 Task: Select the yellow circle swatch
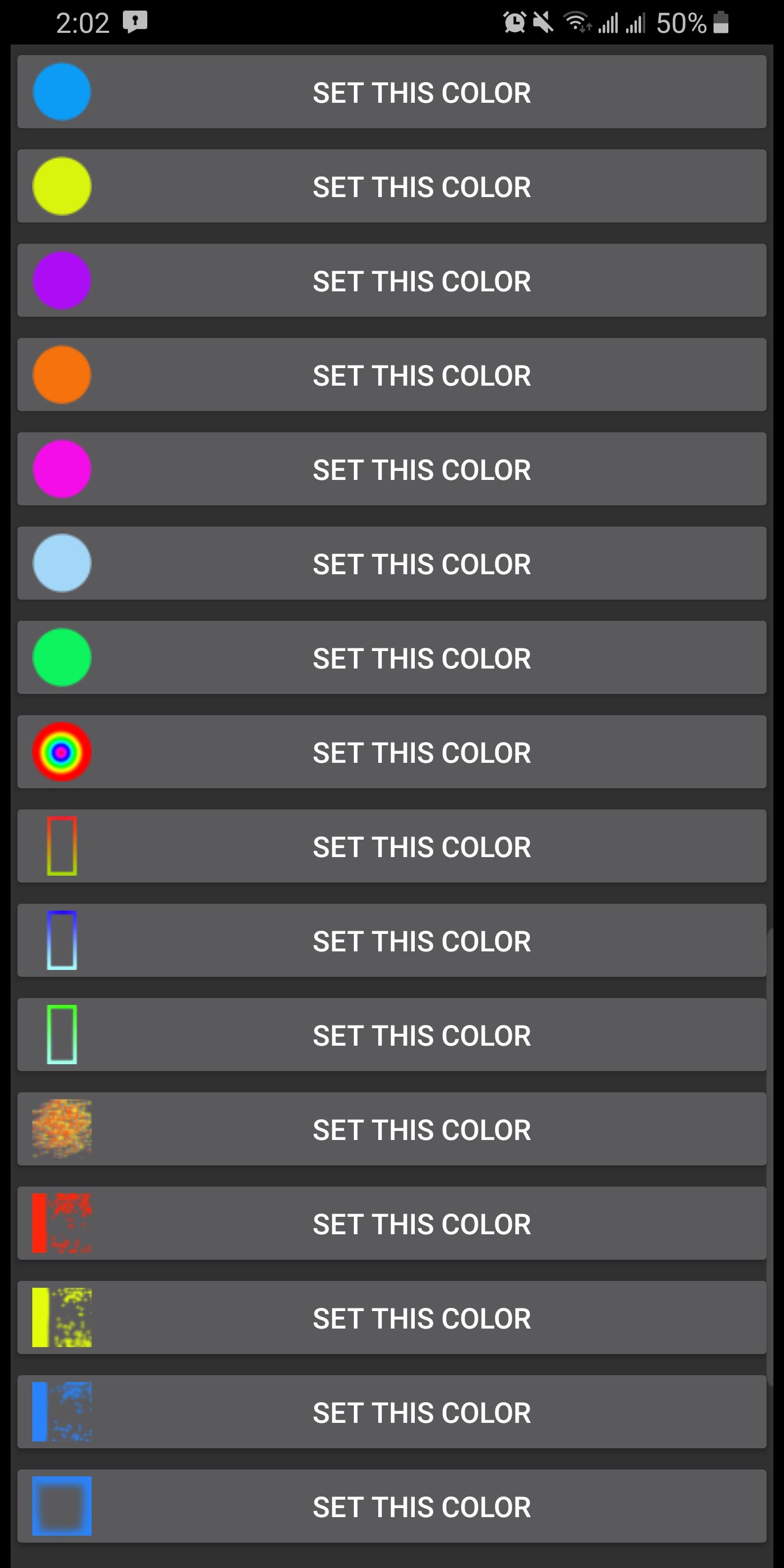(x=61, y=186)
